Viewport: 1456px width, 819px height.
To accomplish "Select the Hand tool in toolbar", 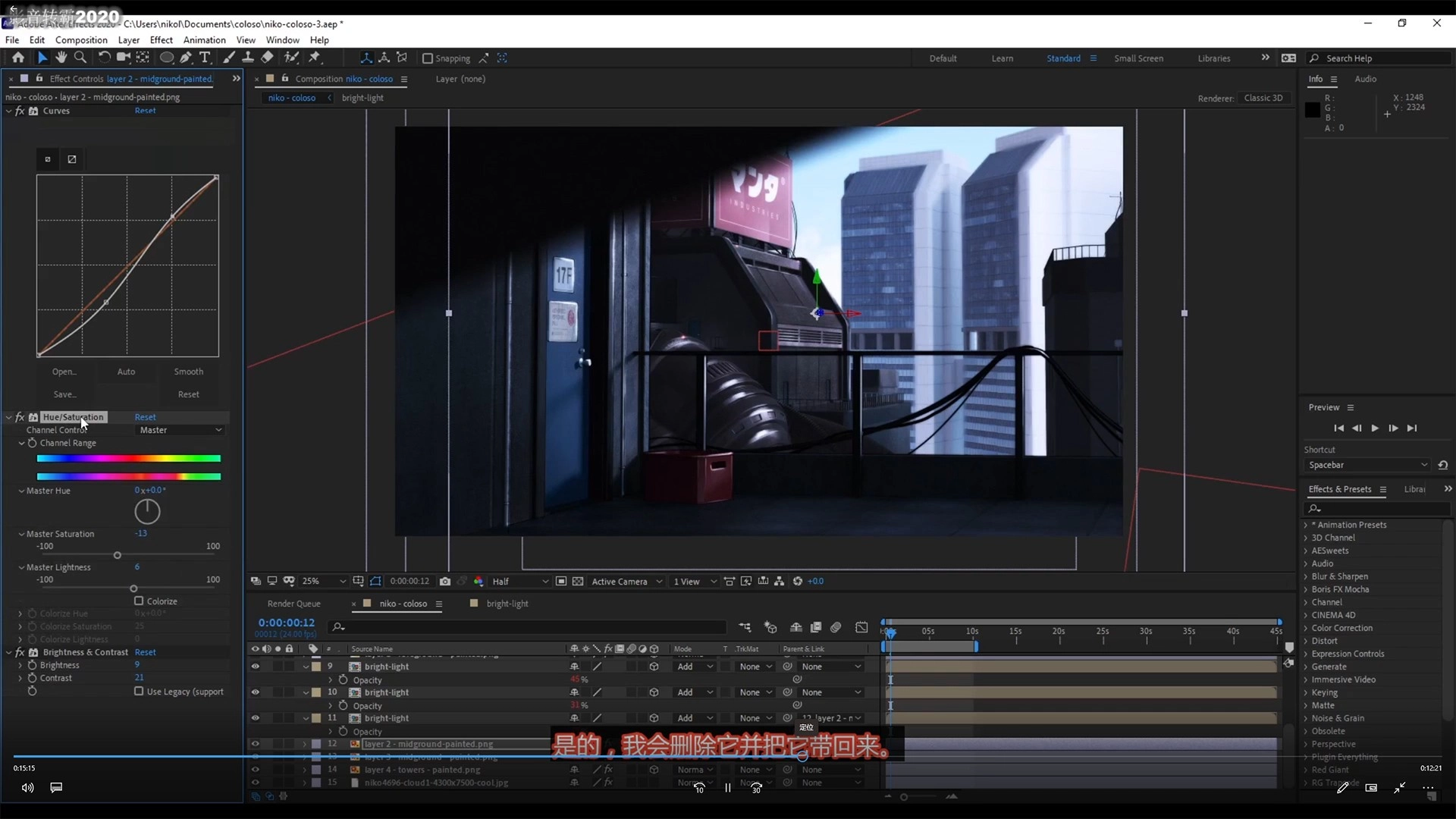I will [61, 58].
